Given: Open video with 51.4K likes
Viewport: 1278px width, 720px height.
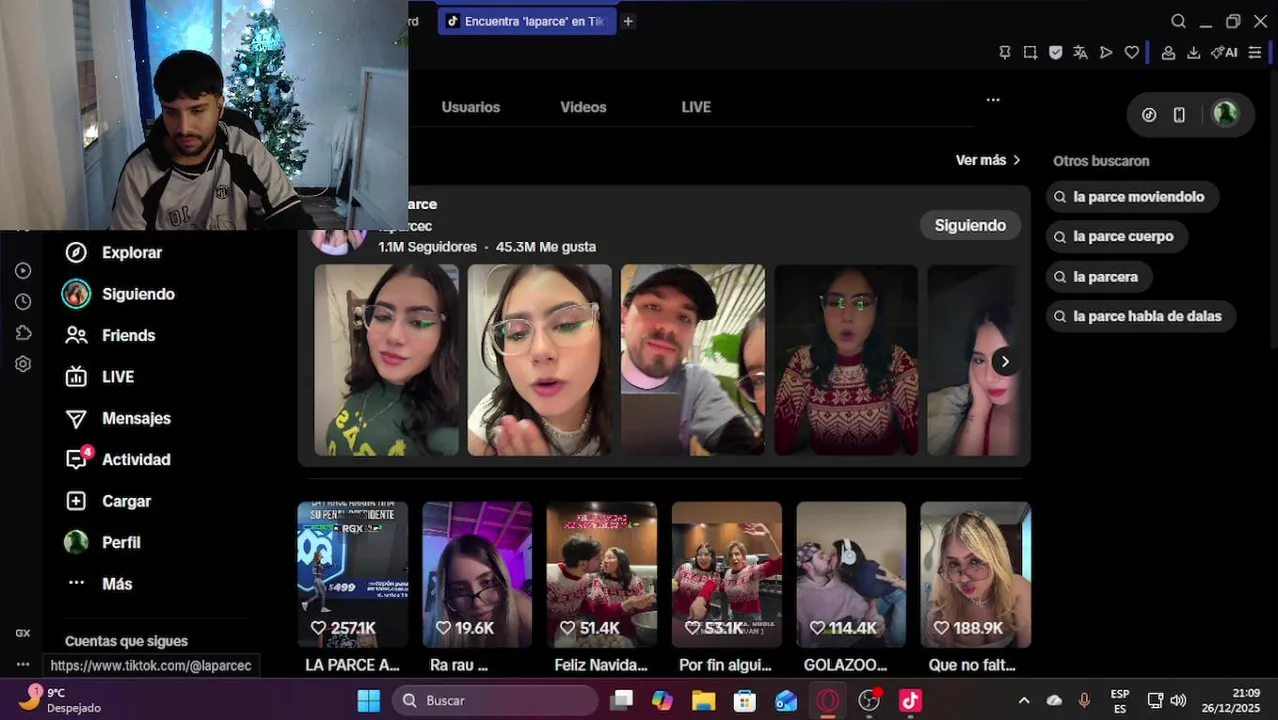Looking at the screenshot, I should pos(601,574).
